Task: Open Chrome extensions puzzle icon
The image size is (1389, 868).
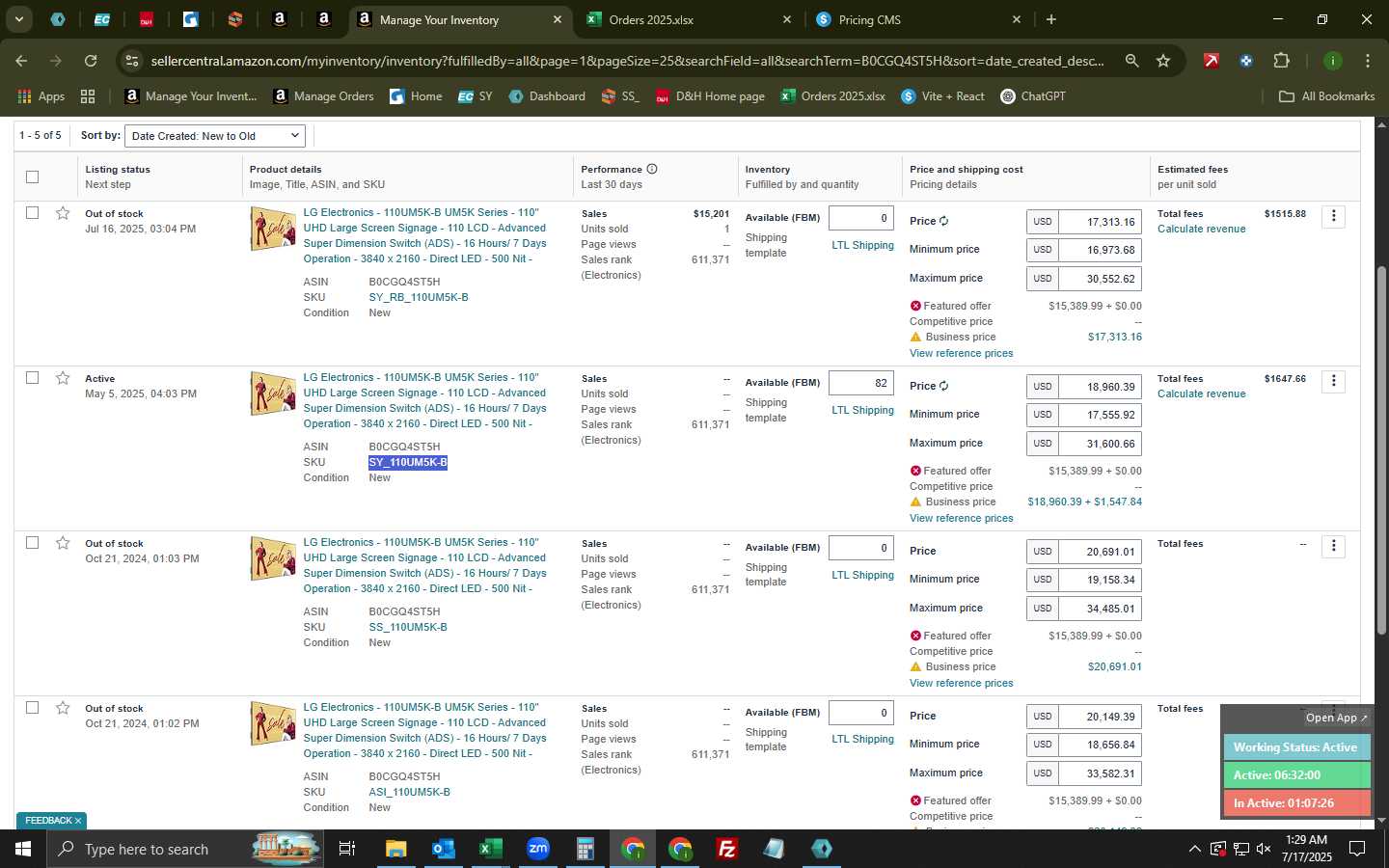Action: (x=1281, y=61)
